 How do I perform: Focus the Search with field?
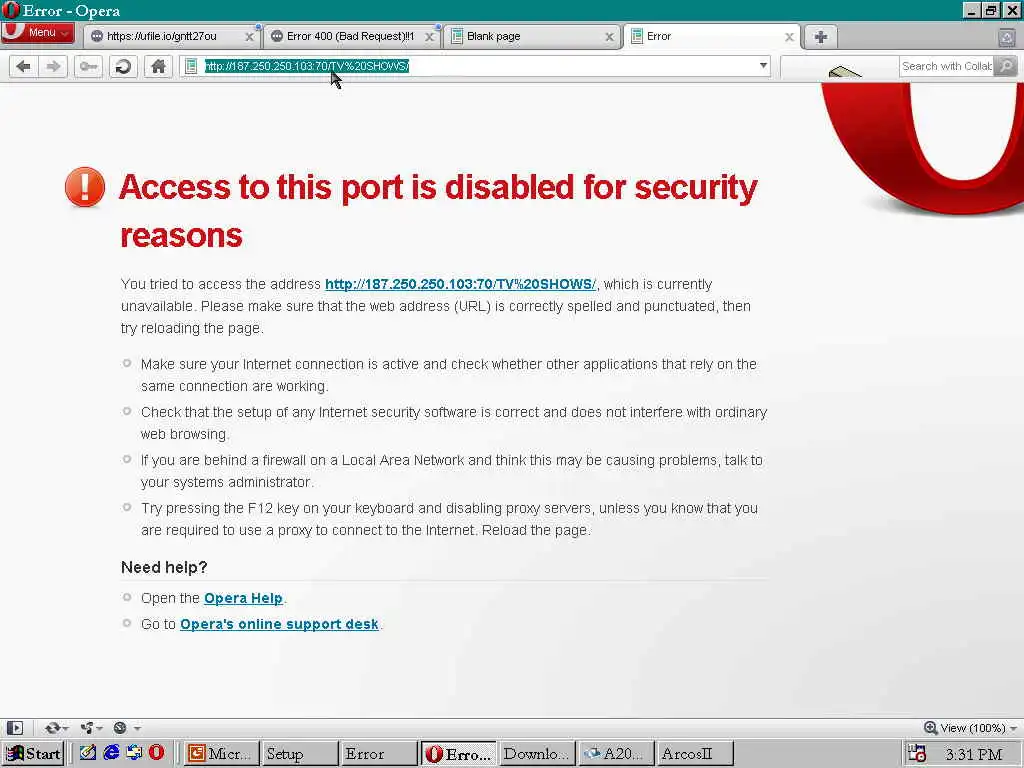coord(946,66)
